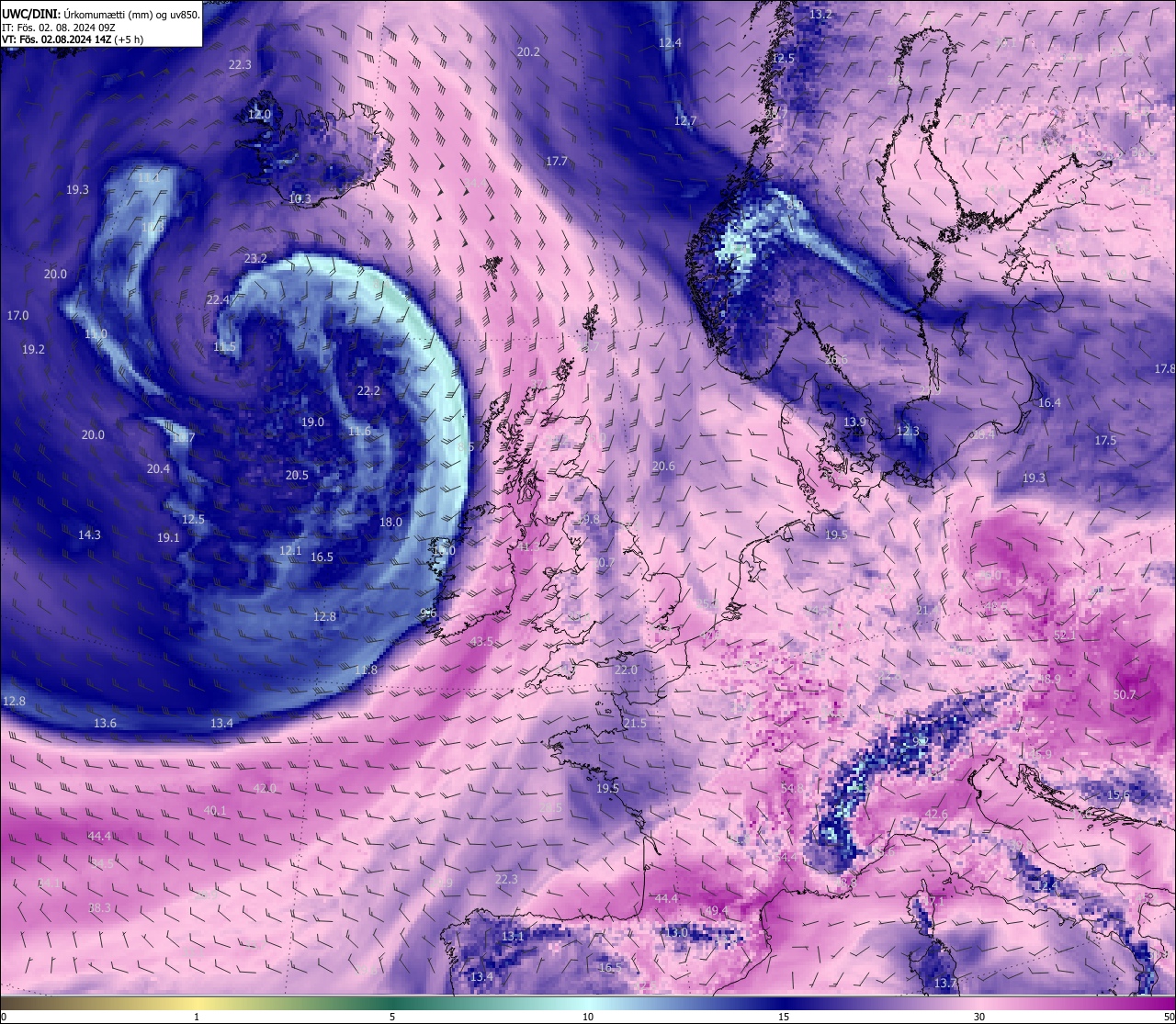Click the map value '48.9'

point(1049,680)
